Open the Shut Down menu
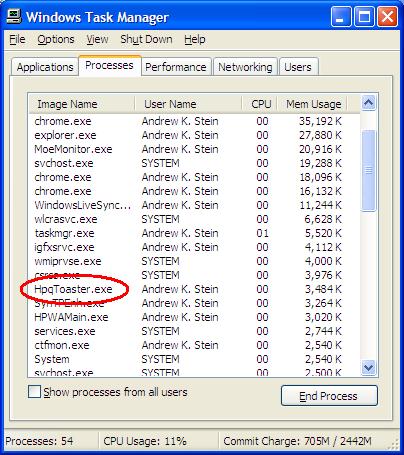 pyautogui.click(x=146, y=39)
